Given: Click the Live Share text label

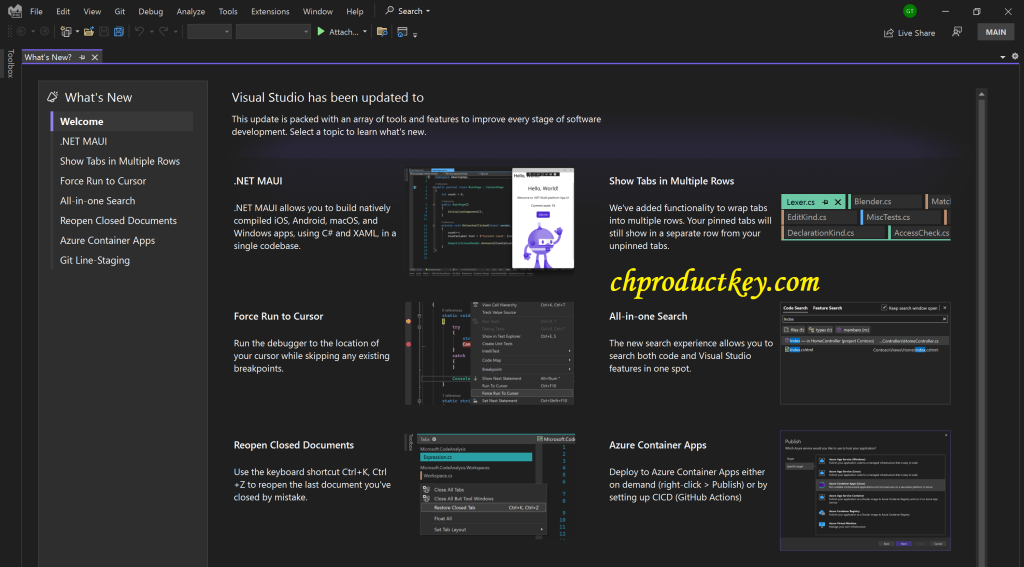Looking at the screenshot, I should pyautogui.click(x=916, y=33).
